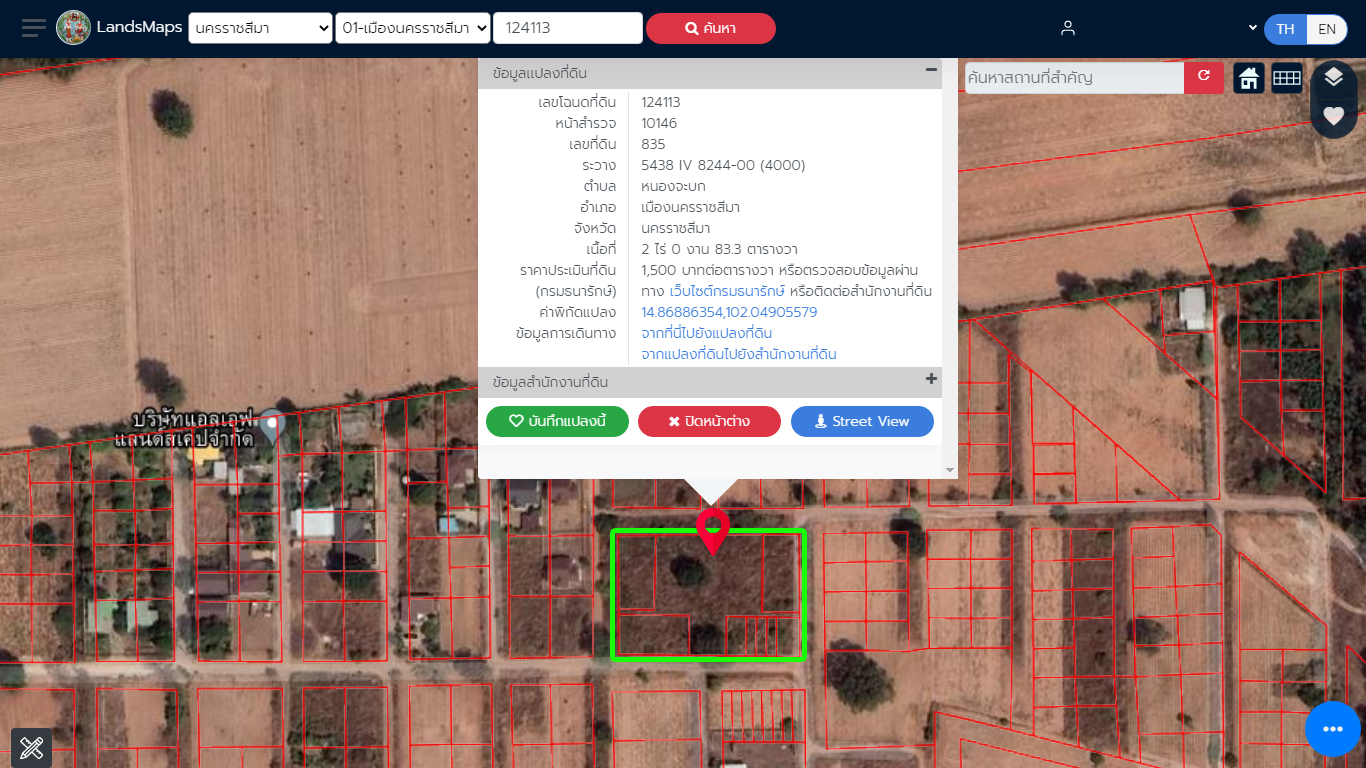Switch language to TH
Viewport: 1366px width, 768px height.
pos(1285,29)
